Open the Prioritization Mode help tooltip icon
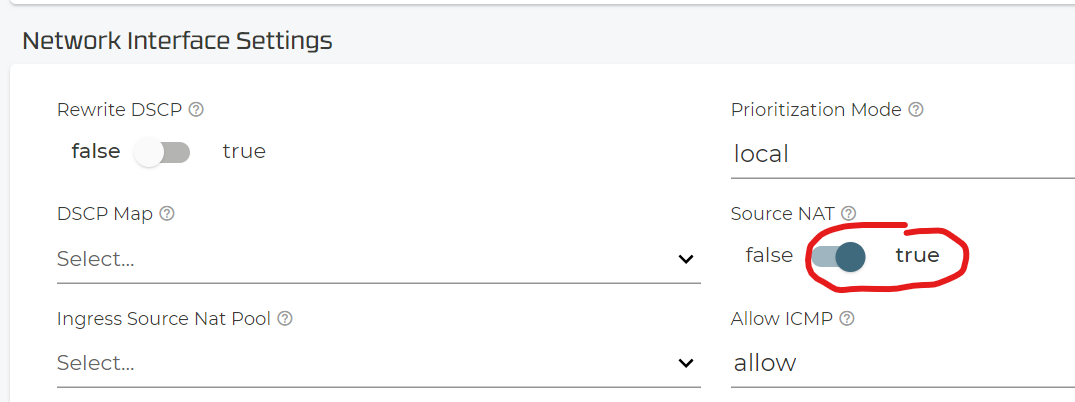 pyautogui.click(x=916, y=110)
